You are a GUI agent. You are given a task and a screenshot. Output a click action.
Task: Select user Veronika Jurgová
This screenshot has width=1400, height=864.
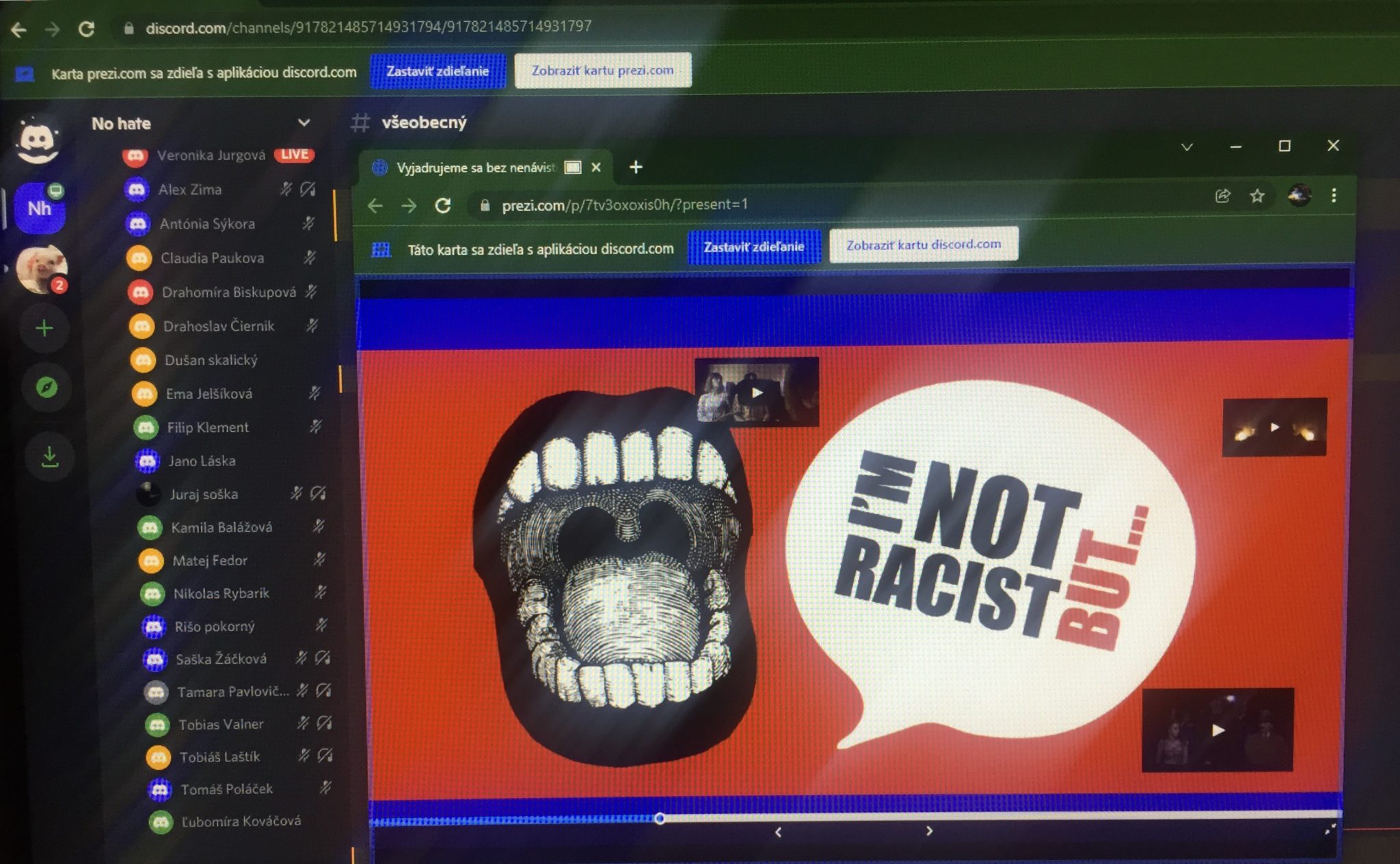coord(211,155)
